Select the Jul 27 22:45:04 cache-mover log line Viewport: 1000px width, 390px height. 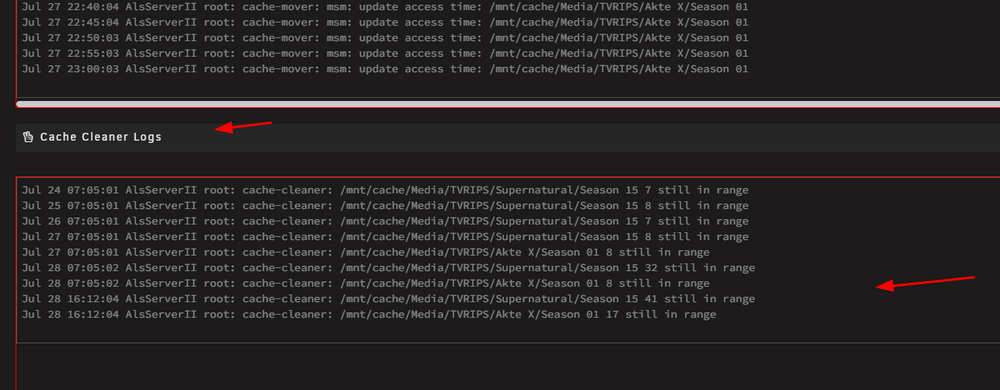(x=385, y=22)
